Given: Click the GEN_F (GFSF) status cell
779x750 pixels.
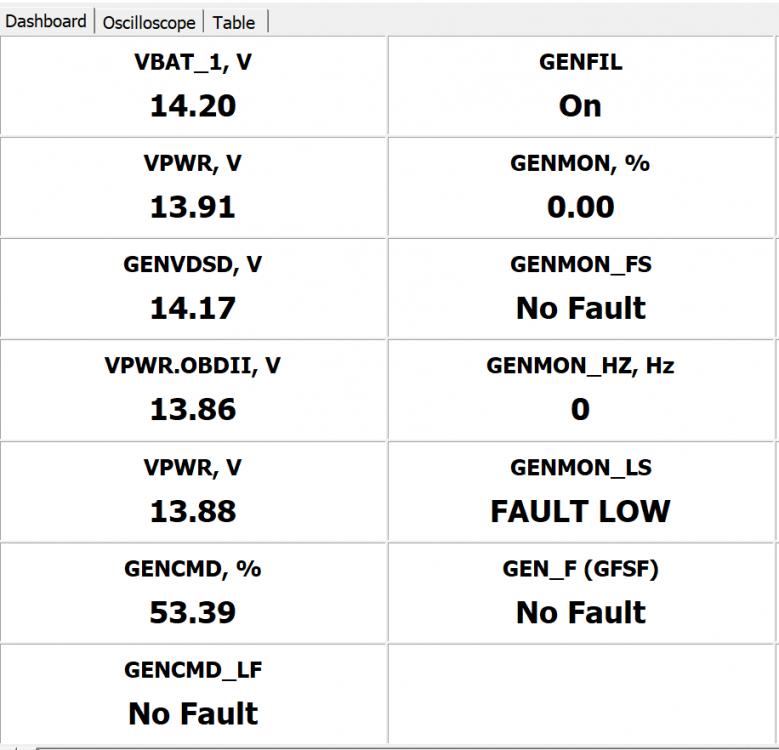Looking at the screenshot, I should tap(581, 593).
